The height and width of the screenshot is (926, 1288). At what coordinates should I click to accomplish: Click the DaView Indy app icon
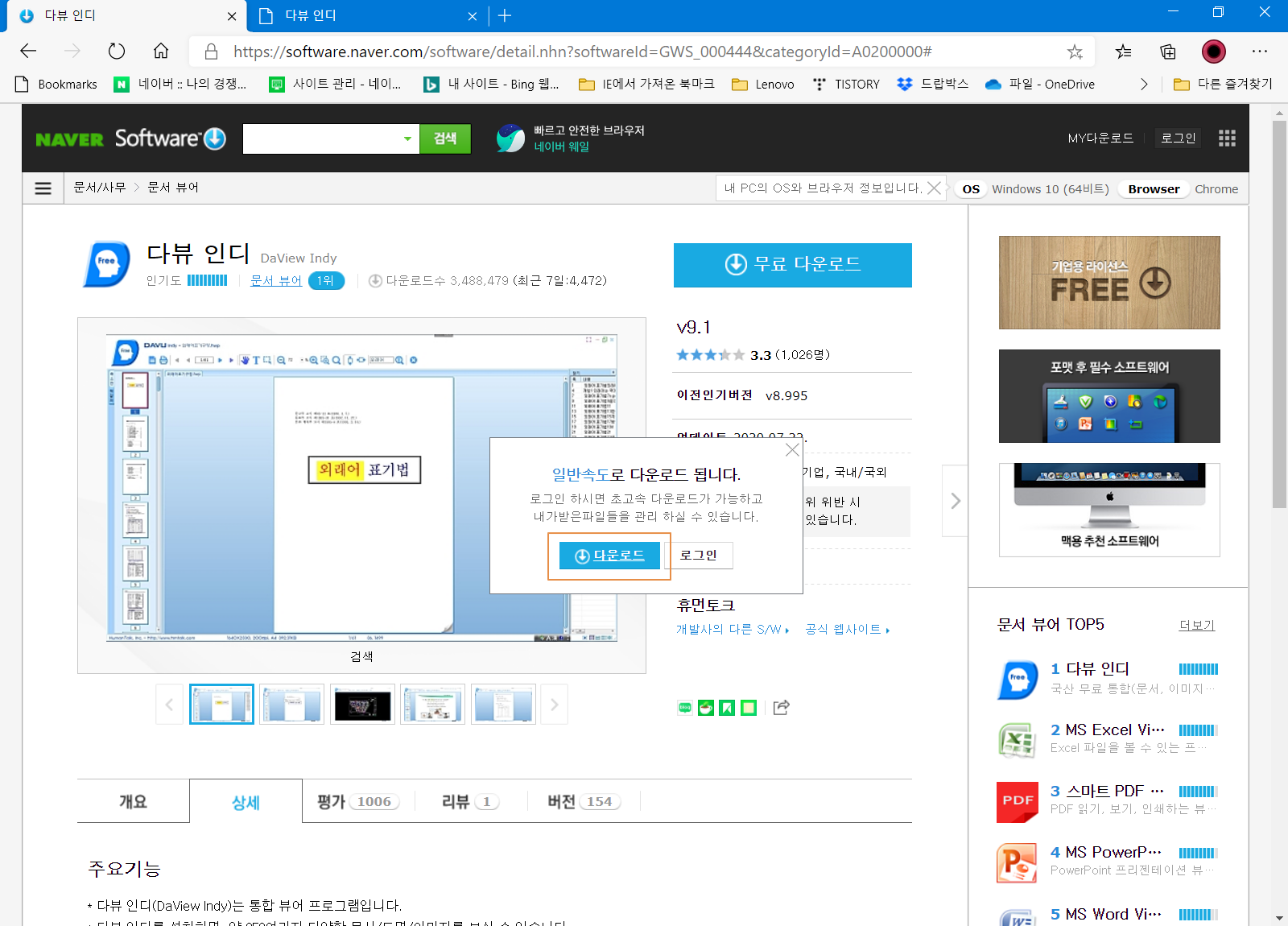(x=106, y=263)
